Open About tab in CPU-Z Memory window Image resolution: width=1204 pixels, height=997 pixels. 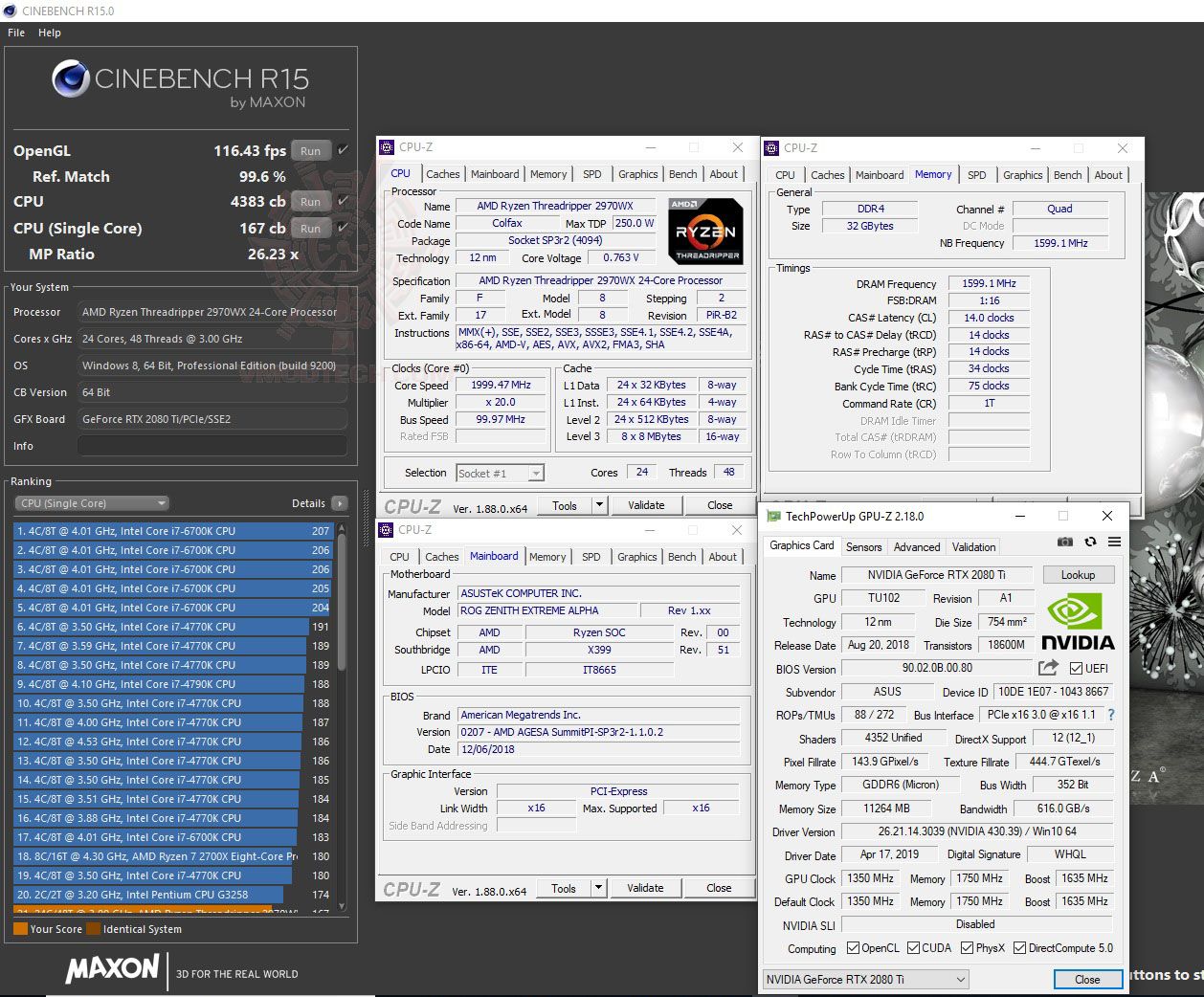click(x=1108, y=175)
